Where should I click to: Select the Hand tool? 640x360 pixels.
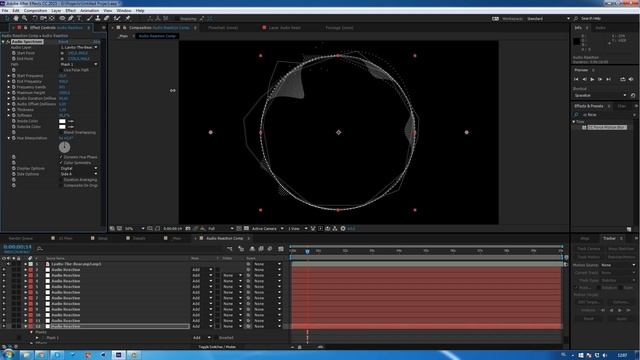(16, 18)
